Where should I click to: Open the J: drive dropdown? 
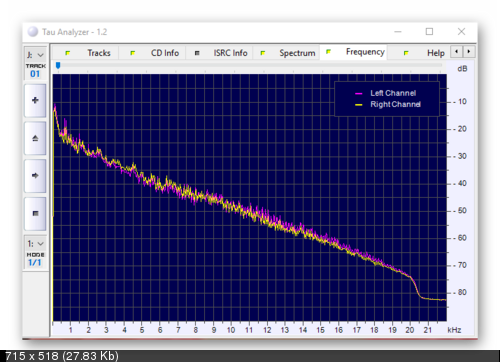(x=35, y=55)
